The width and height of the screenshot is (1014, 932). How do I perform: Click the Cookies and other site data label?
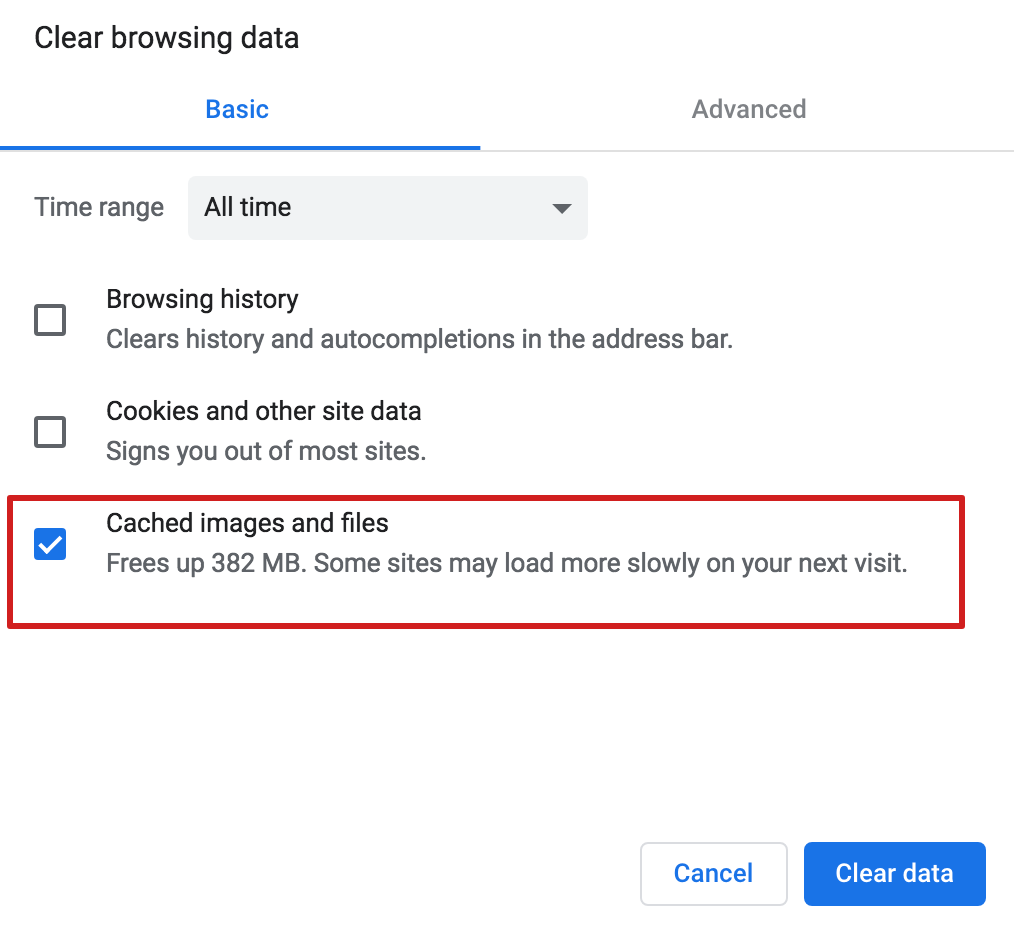(263, 411)
